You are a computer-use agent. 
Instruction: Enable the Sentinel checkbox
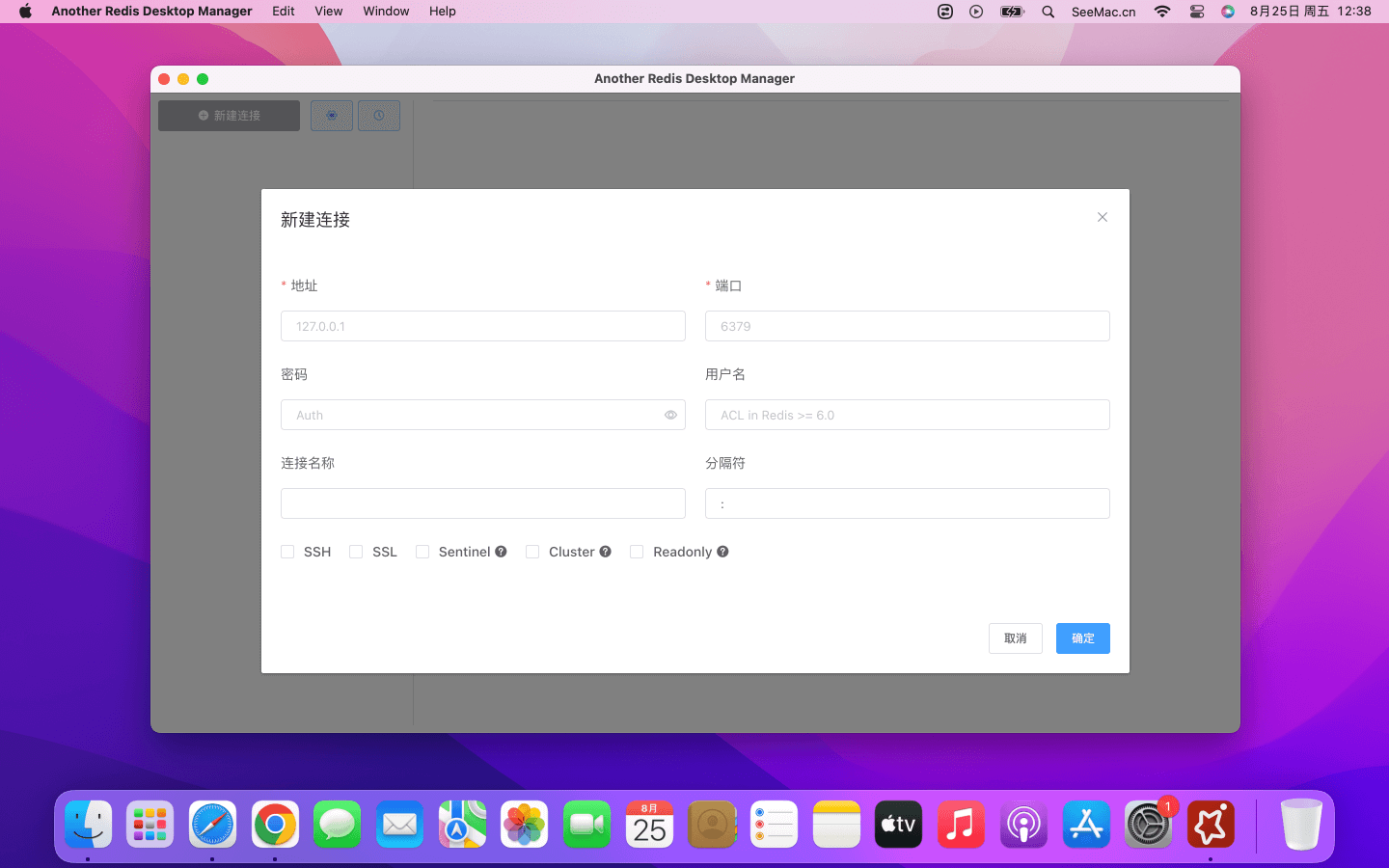coord(422,552)
